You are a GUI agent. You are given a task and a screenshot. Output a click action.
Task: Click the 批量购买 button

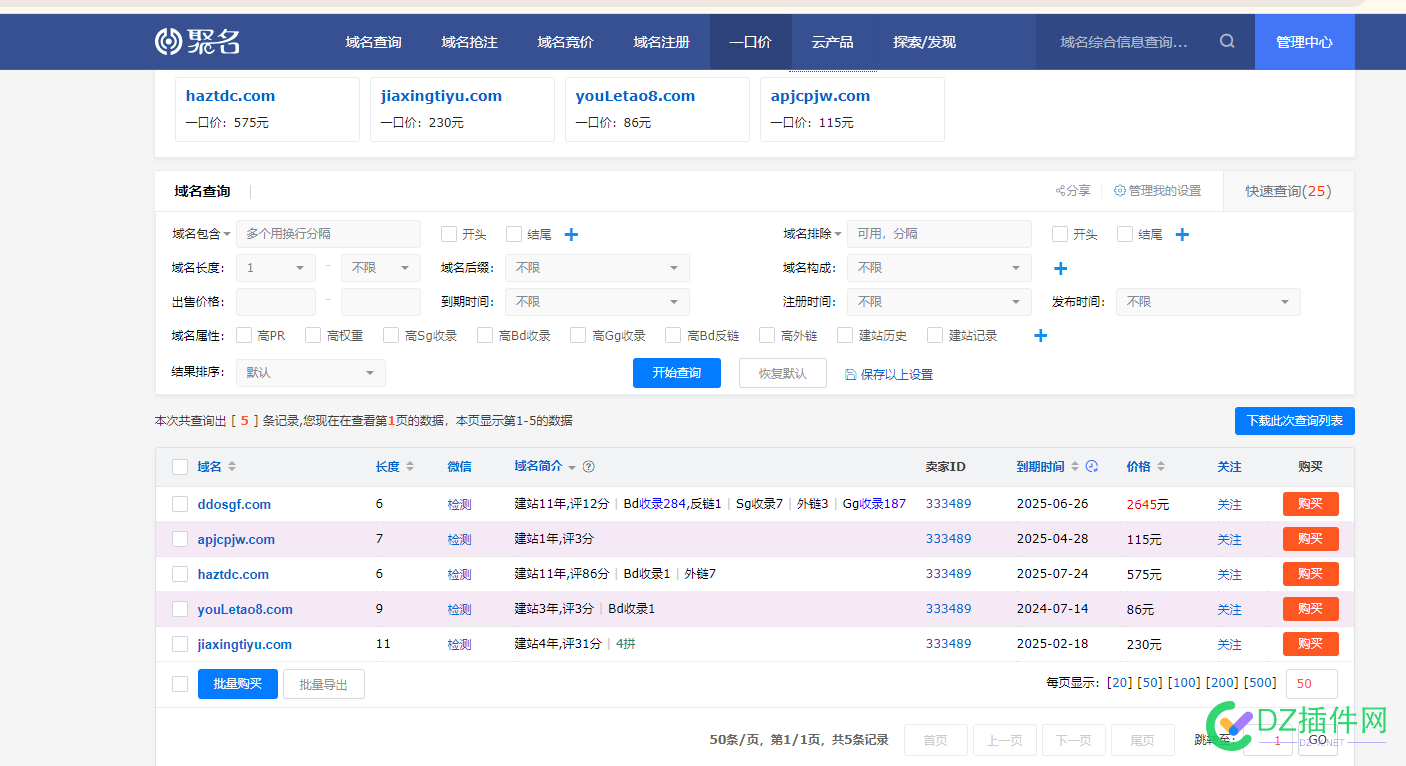tap(238, 684)
